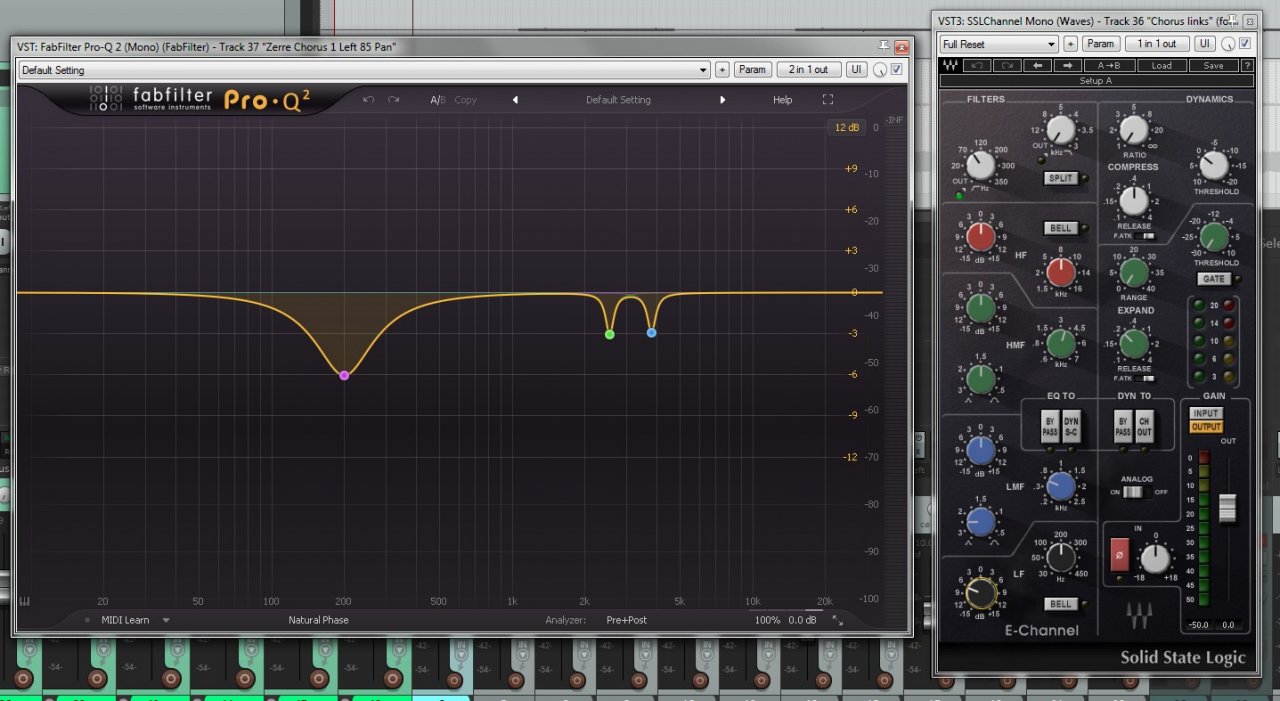
Task: Click the Waves previous preset left arrow
Action: 1038,66
